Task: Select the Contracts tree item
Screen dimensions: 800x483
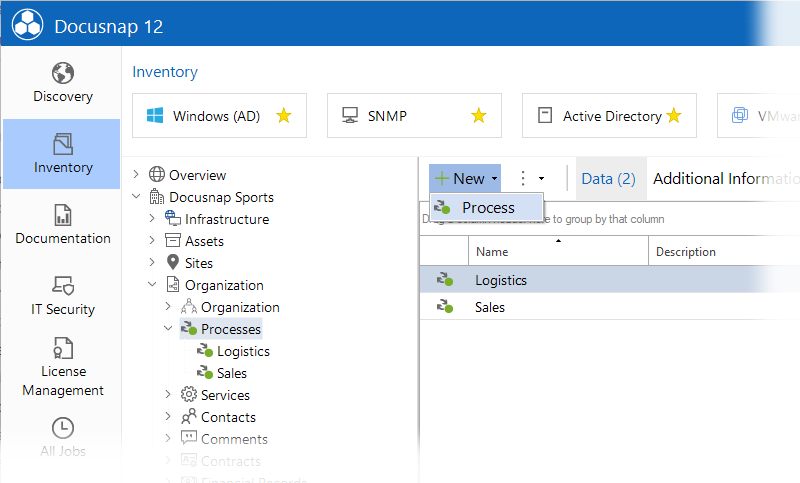Action: pyautogui.click(x=231, y=461)
